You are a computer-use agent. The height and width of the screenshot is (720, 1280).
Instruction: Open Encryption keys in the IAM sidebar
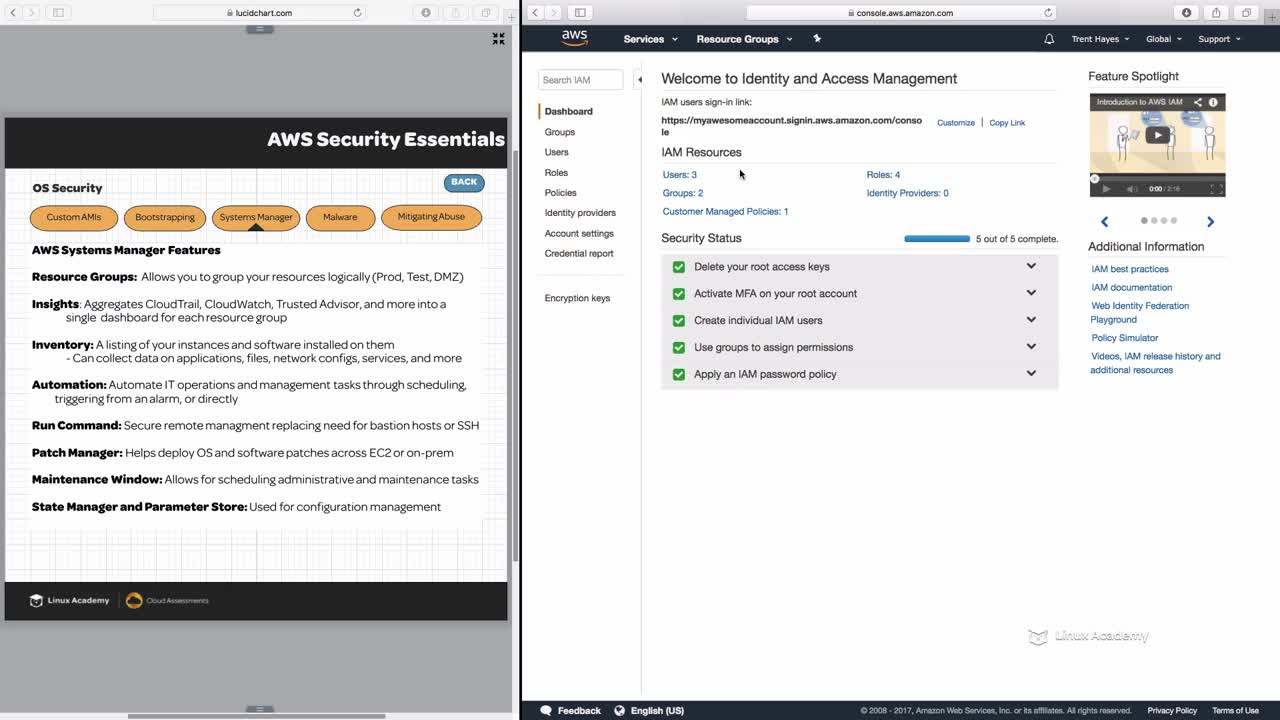577,298
